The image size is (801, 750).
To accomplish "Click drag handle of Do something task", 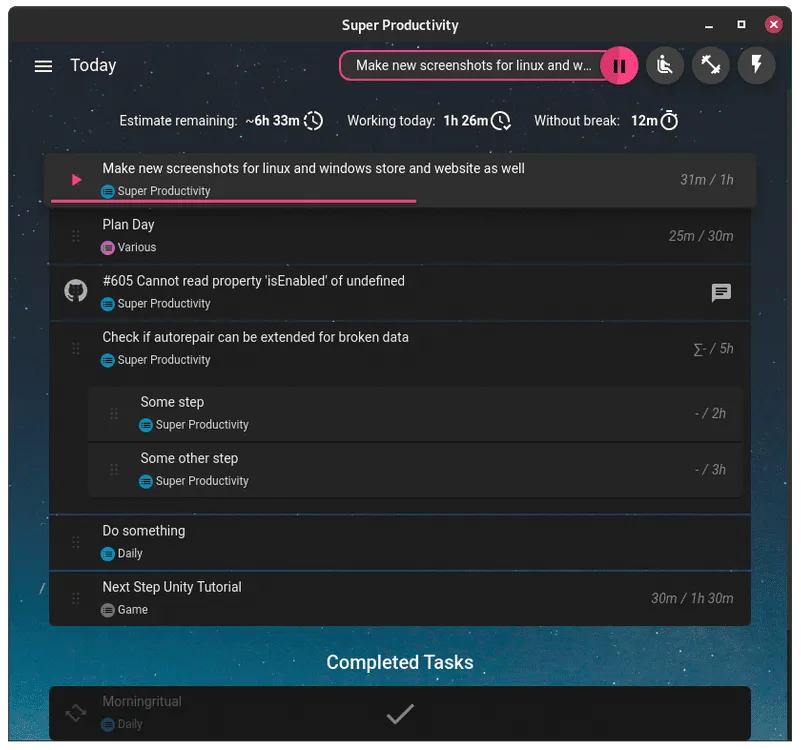I will 76,542.
